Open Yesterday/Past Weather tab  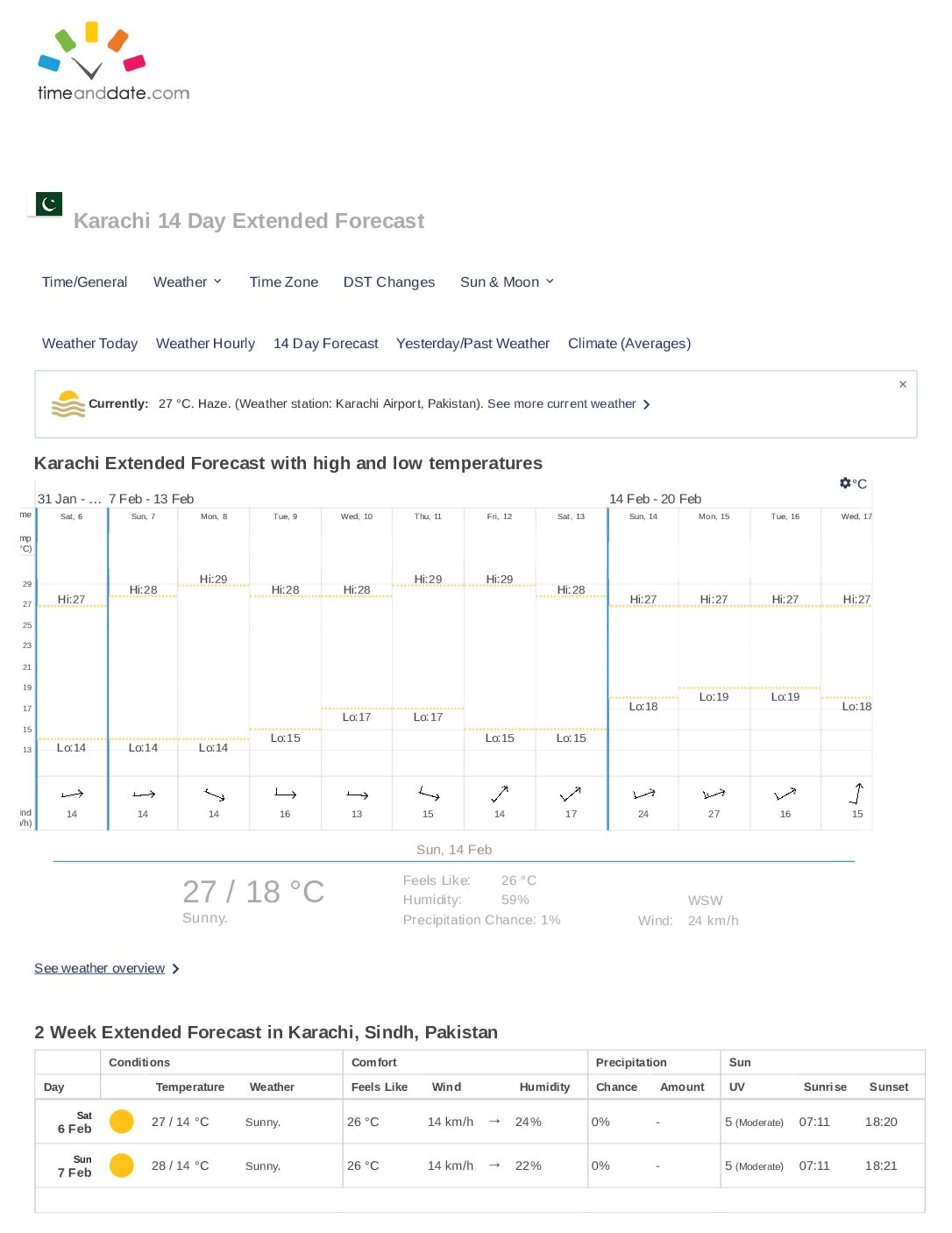[x=472, y=343]
